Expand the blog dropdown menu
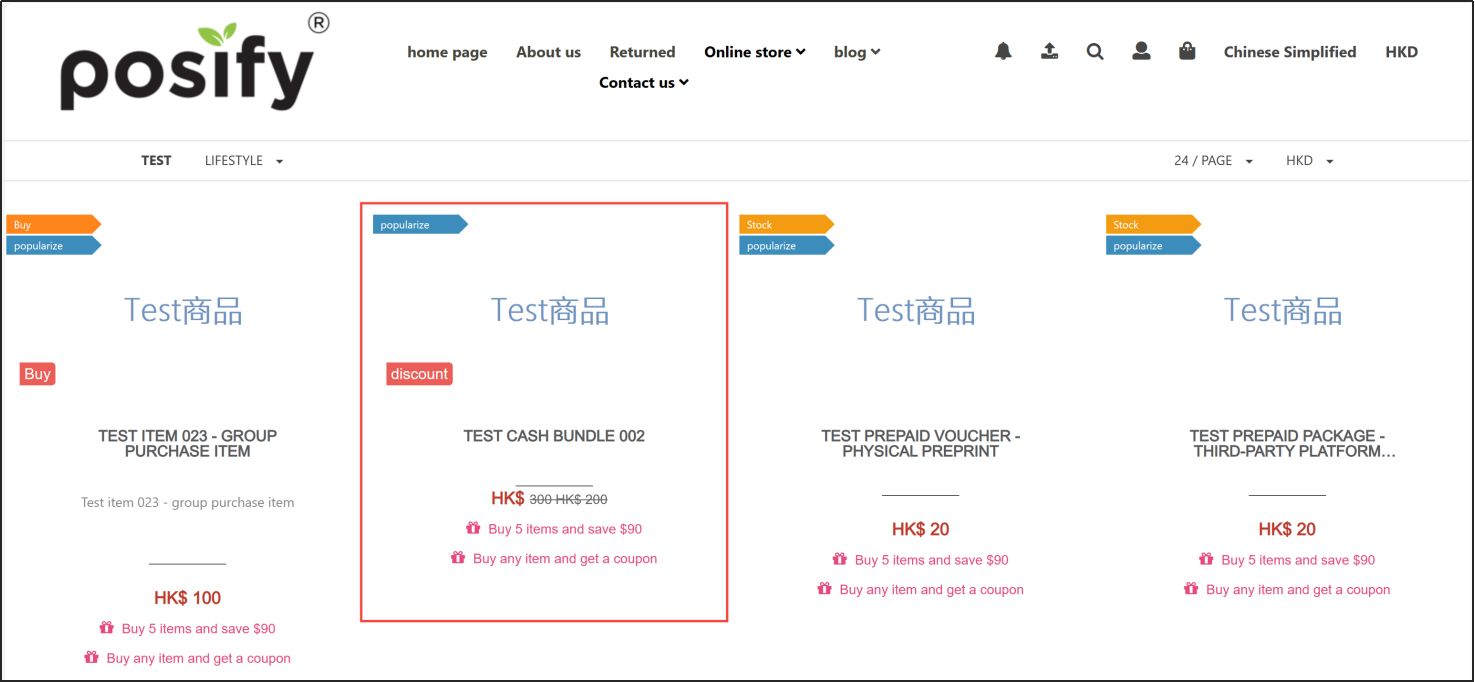This screenshot has height=682, width=1475. [856, 52]
